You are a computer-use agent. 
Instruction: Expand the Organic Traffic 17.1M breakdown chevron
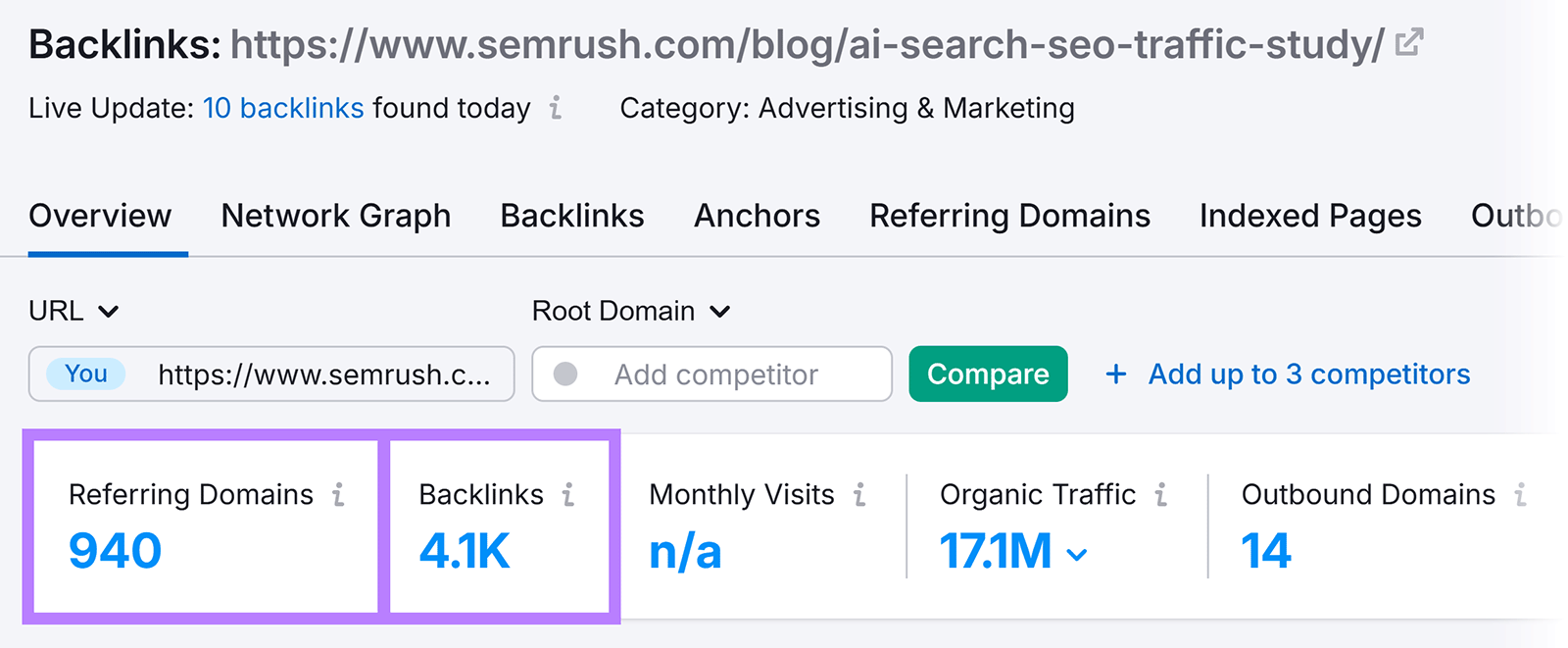pos(1077,554)
